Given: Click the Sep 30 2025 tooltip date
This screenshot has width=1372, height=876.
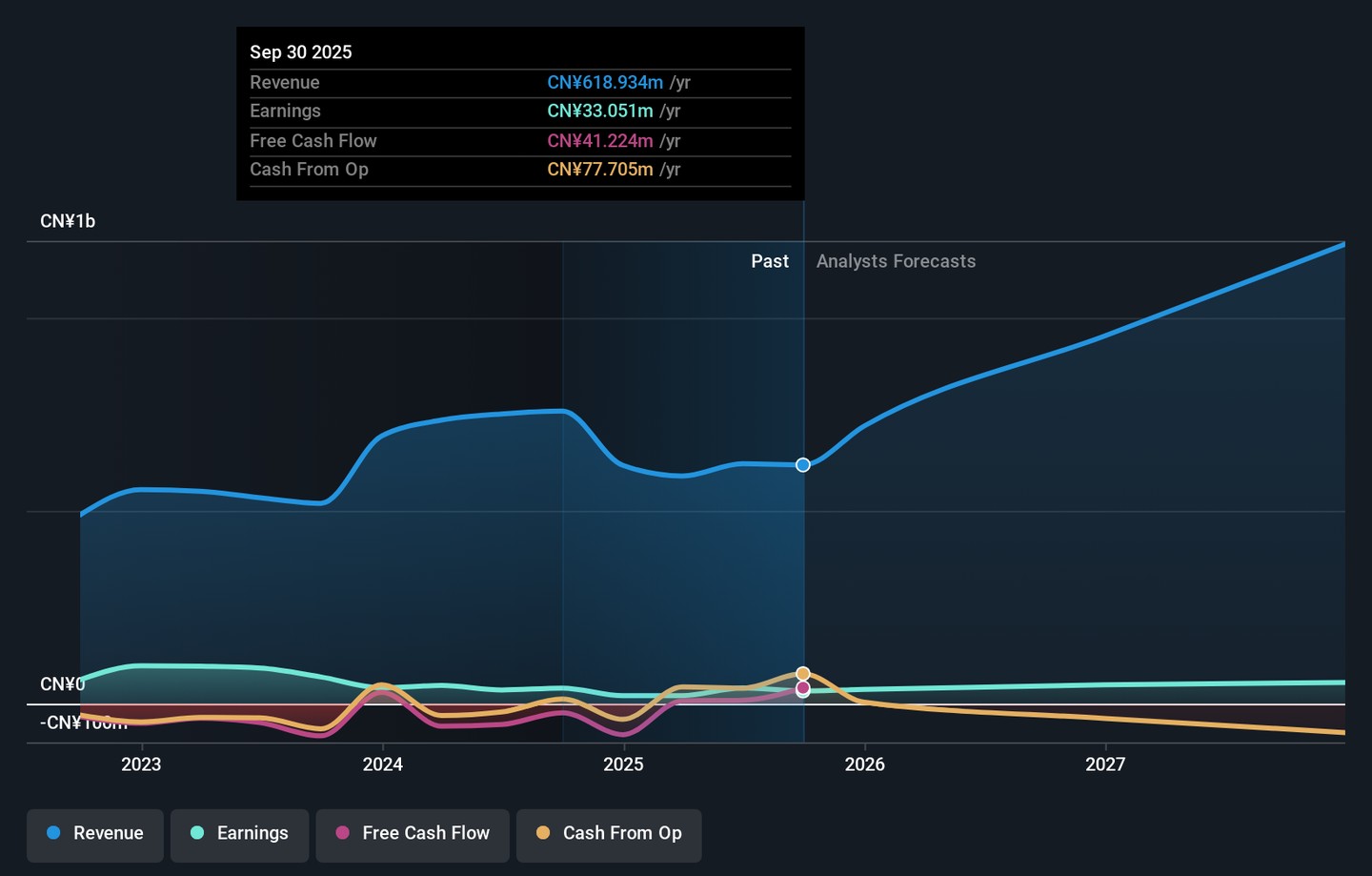Looking at the screenshot, I should 301,52.
